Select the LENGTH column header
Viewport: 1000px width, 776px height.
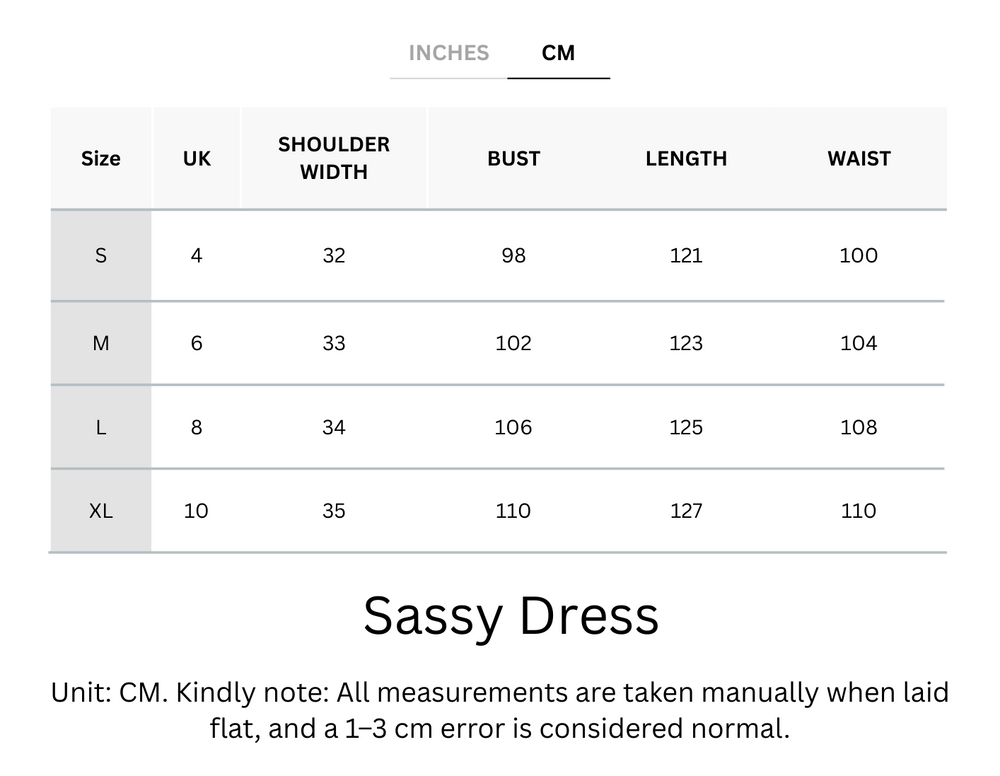point(686,158)
